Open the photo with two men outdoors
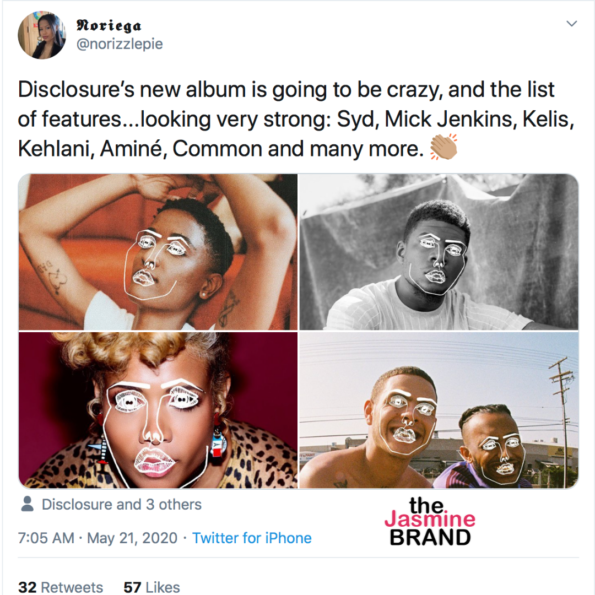The image size is (595, 595). [439, 410]
